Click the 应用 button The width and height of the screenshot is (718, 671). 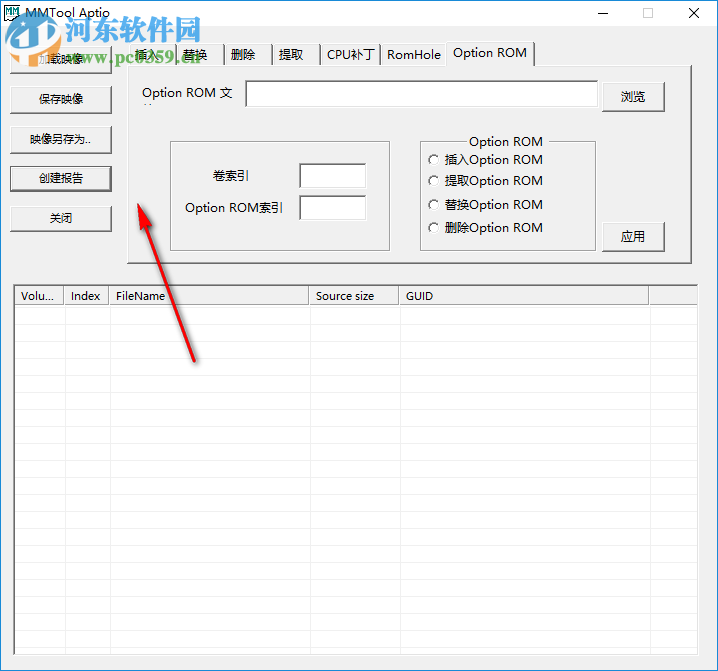pos(633,237)
